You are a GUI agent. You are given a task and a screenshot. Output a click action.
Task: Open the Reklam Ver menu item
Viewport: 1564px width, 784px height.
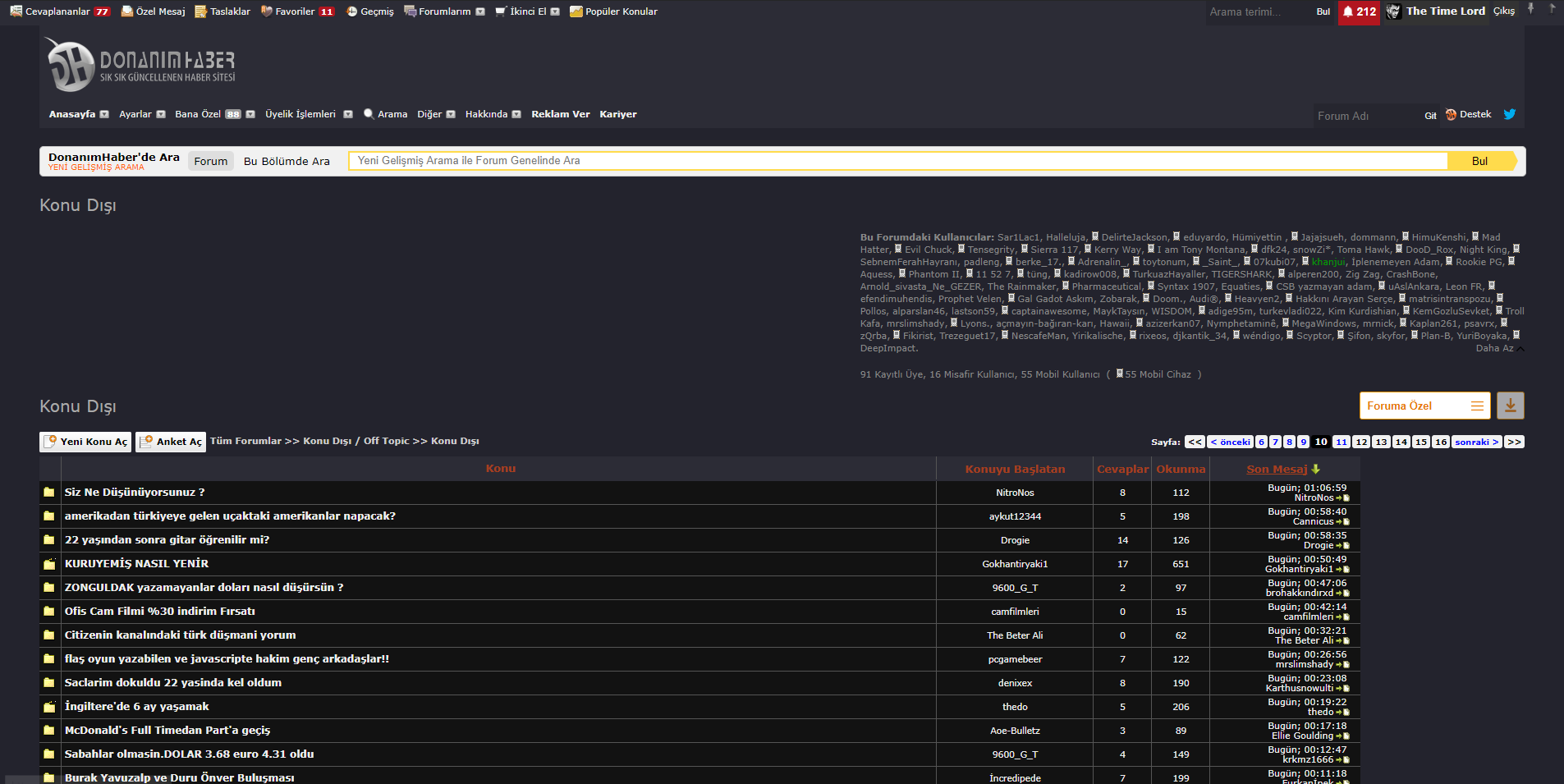click(x=561, y=114)
